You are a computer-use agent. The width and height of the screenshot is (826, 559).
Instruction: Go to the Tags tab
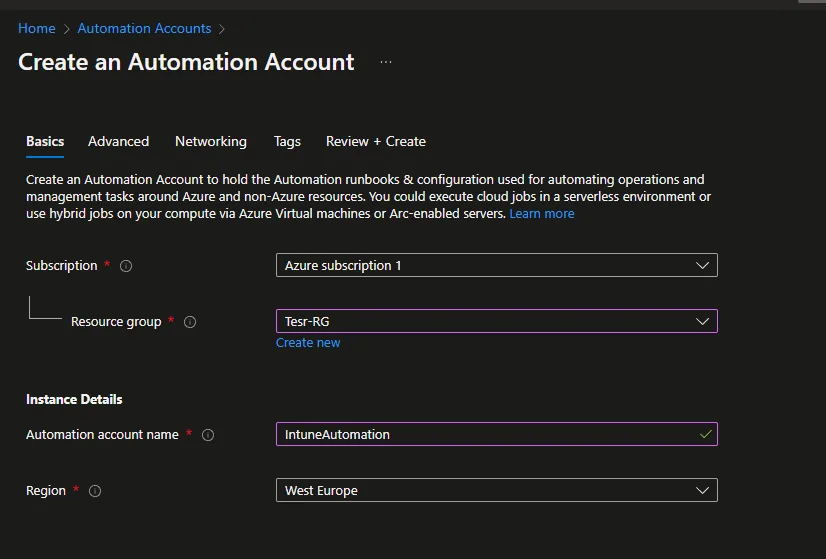tap(287, 141)
